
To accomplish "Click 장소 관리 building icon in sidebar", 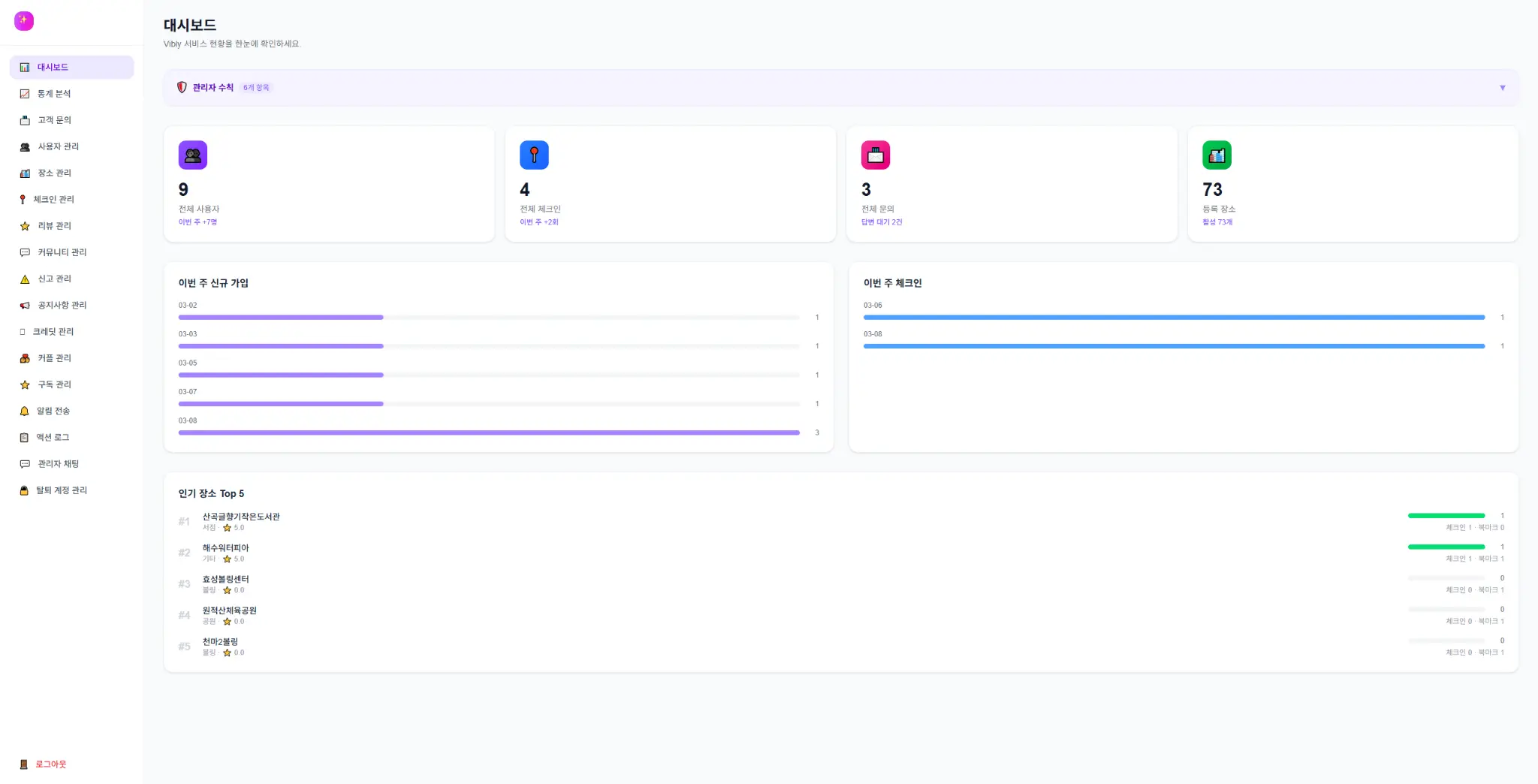I will click(25, 173).
